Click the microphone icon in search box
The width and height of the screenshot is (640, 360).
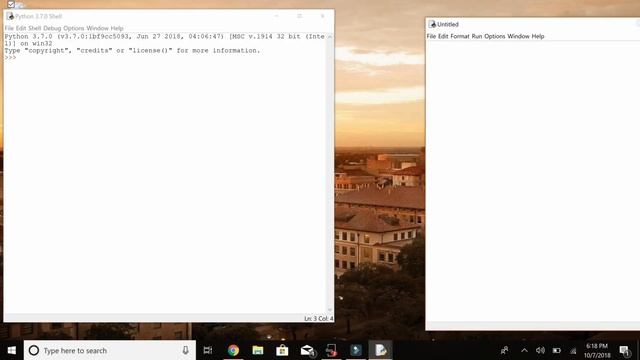(x=185, y=350)
